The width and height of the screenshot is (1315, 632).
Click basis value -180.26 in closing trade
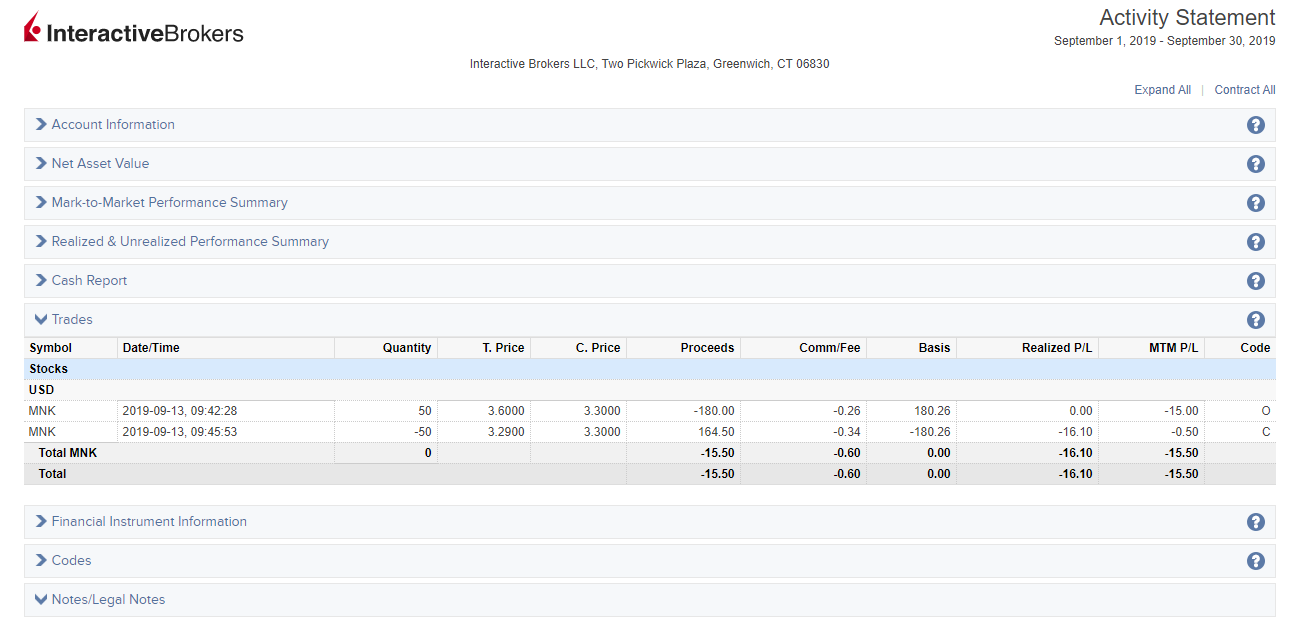pos(930,432)
